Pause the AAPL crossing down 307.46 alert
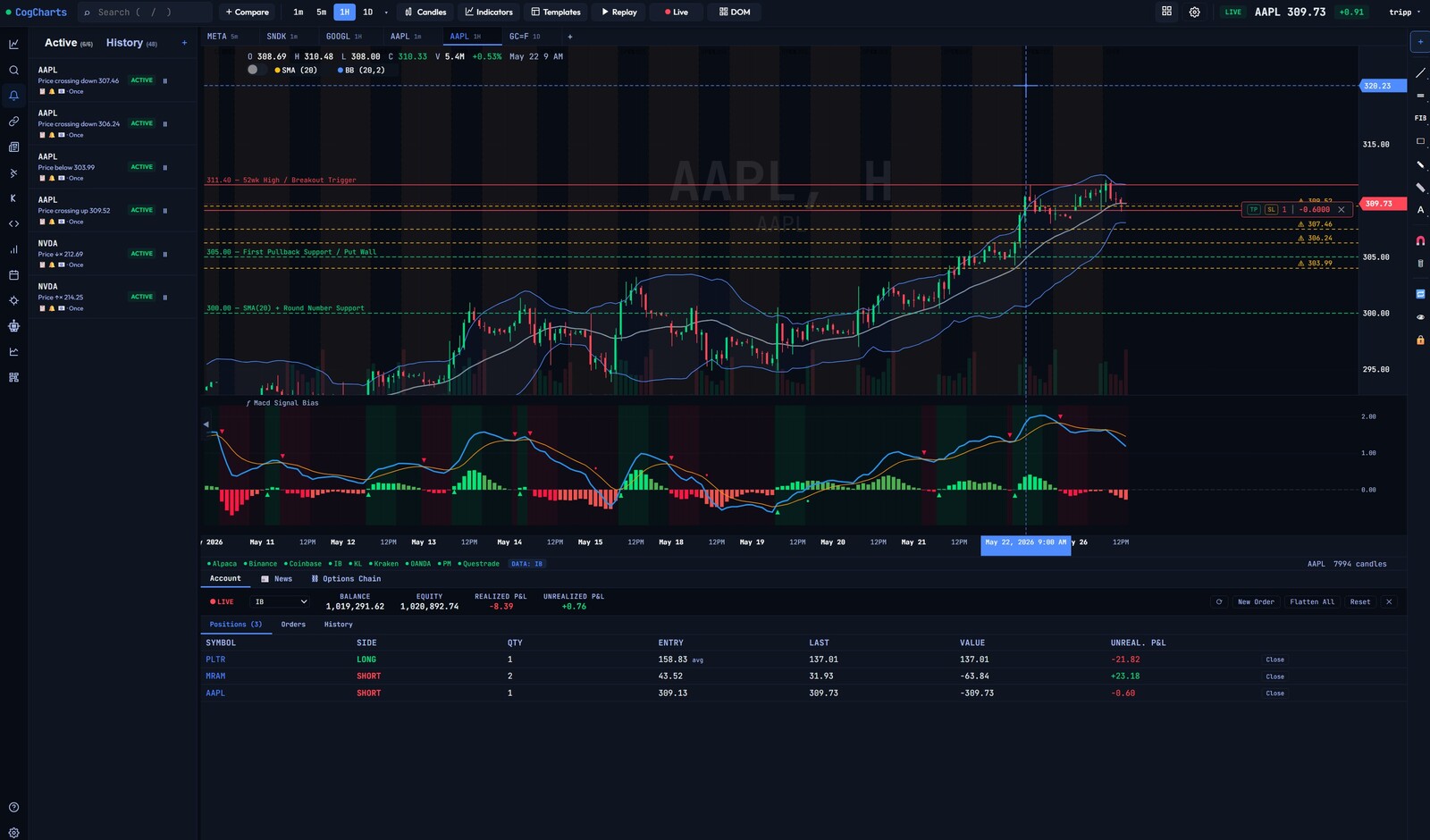Image resolution: width=1430 pixels, height=840 pixels. click(165, 80)
